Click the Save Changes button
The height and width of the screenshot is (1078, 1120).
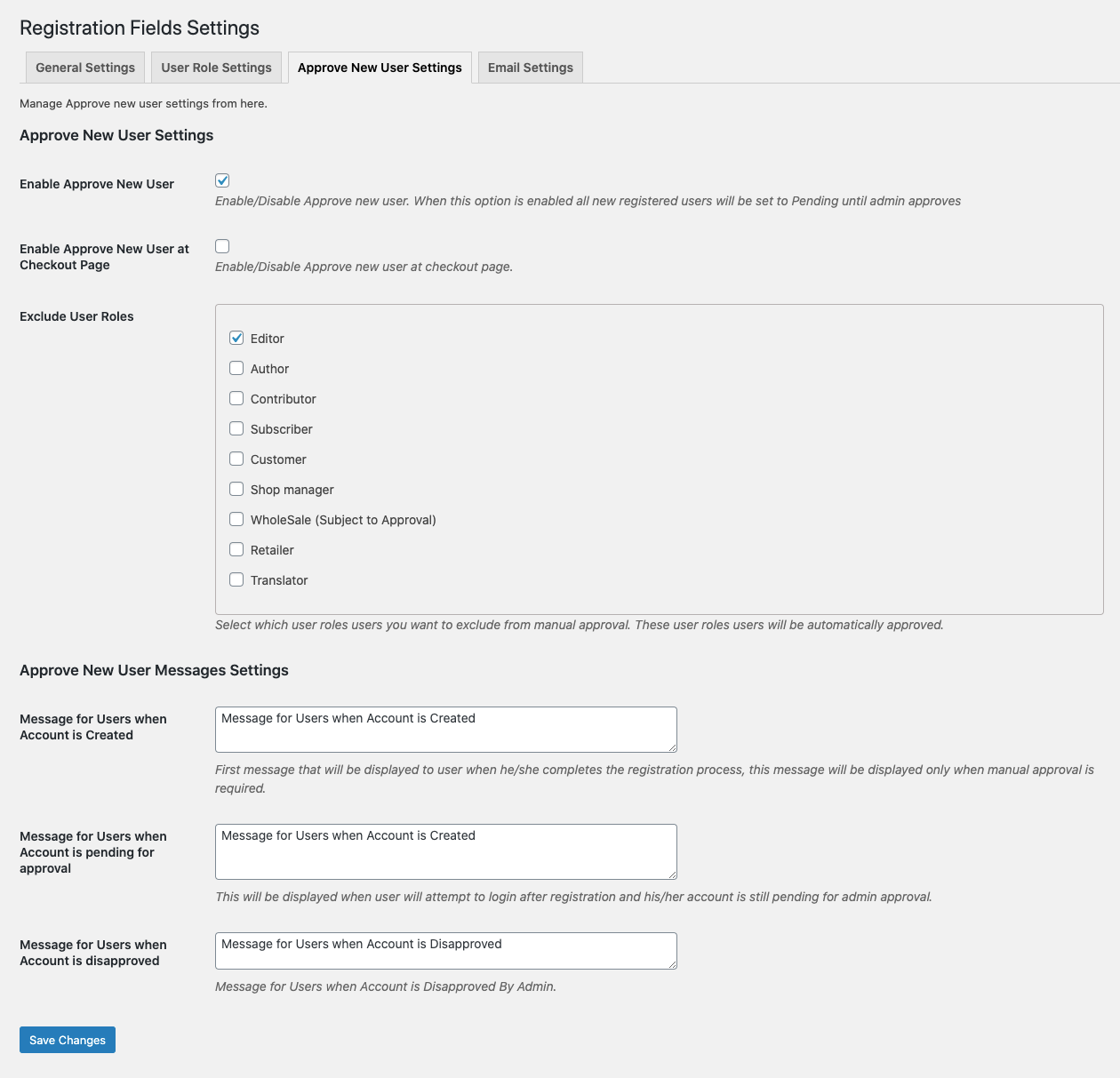click(67, 1039)
